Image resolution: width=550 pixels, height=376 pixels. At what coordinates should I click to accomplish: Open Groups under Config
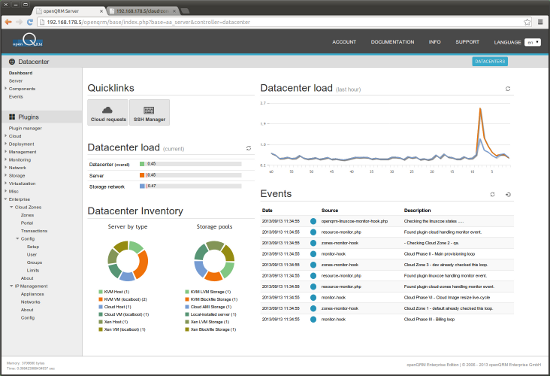34,262
